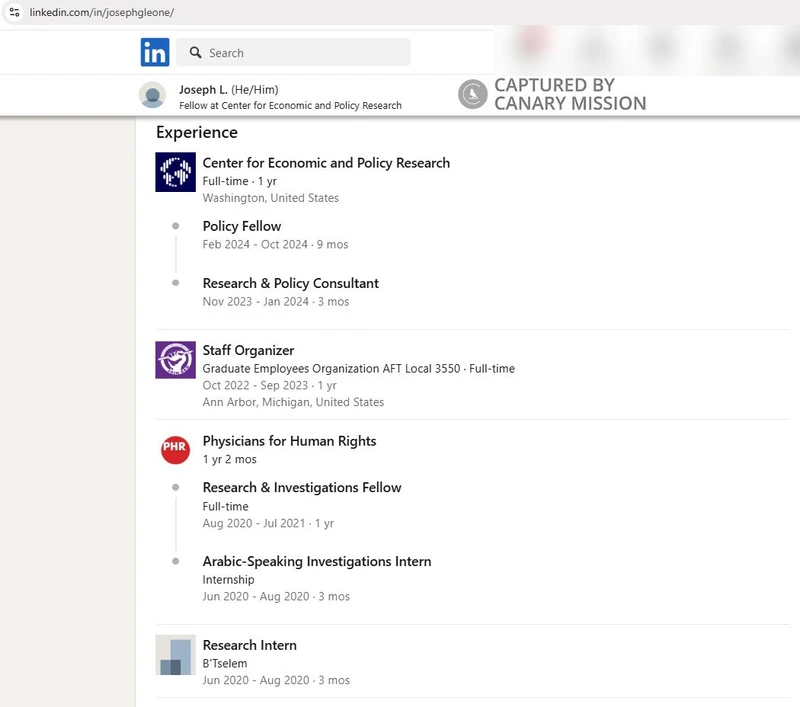Focus the LinkedIn Search field
The height and width of the screenshot is (707, 800).
[293, 52]
